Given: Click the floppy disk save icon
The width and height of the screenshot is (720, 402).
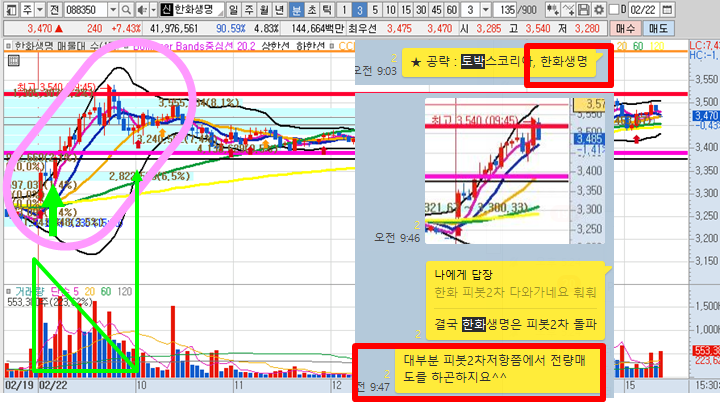Looking at the screenshot, I should tap(584, 10).
